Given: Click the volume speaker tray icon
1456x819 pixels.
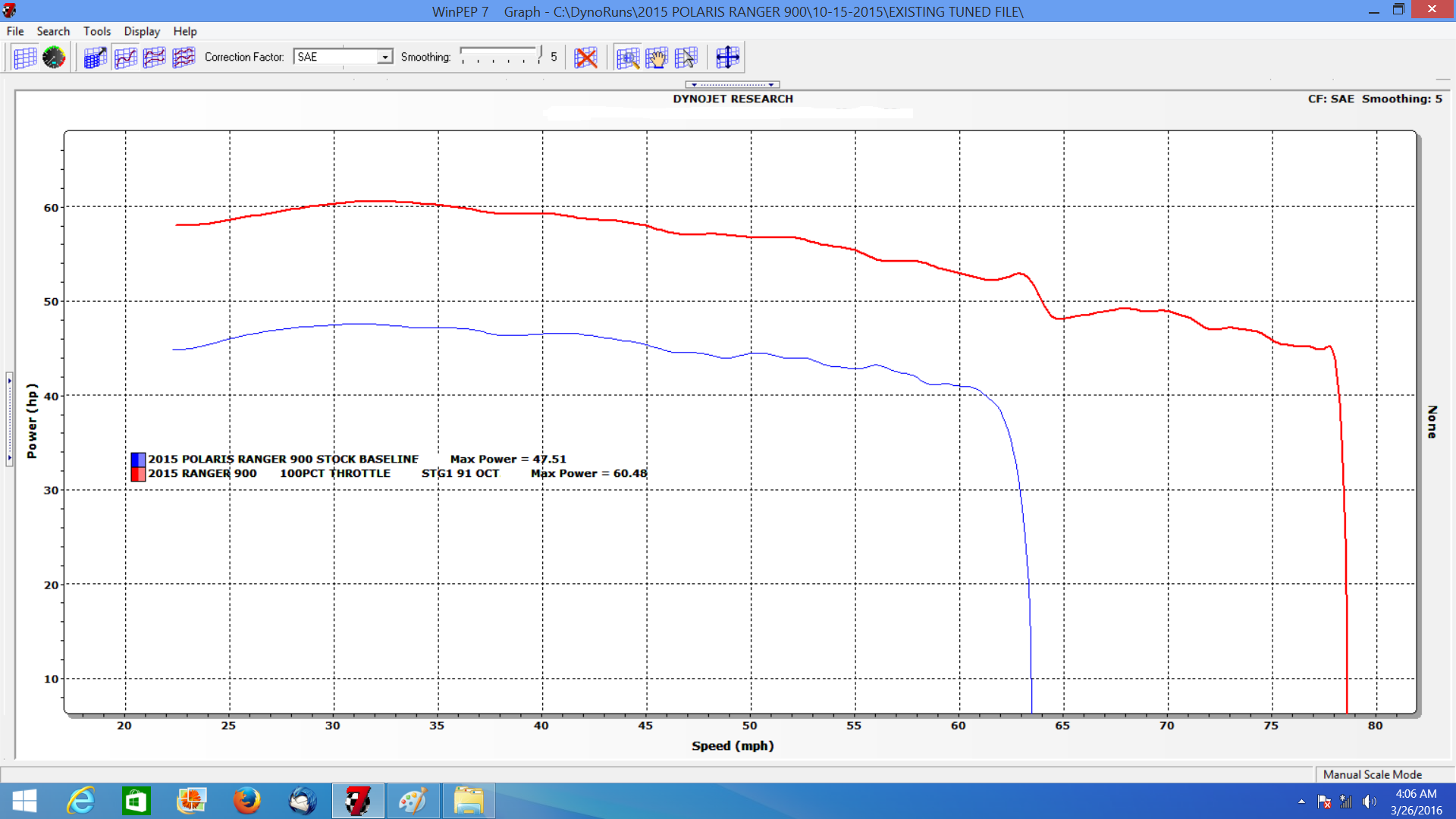Looking at the screenshot, I should (1369, 802).
